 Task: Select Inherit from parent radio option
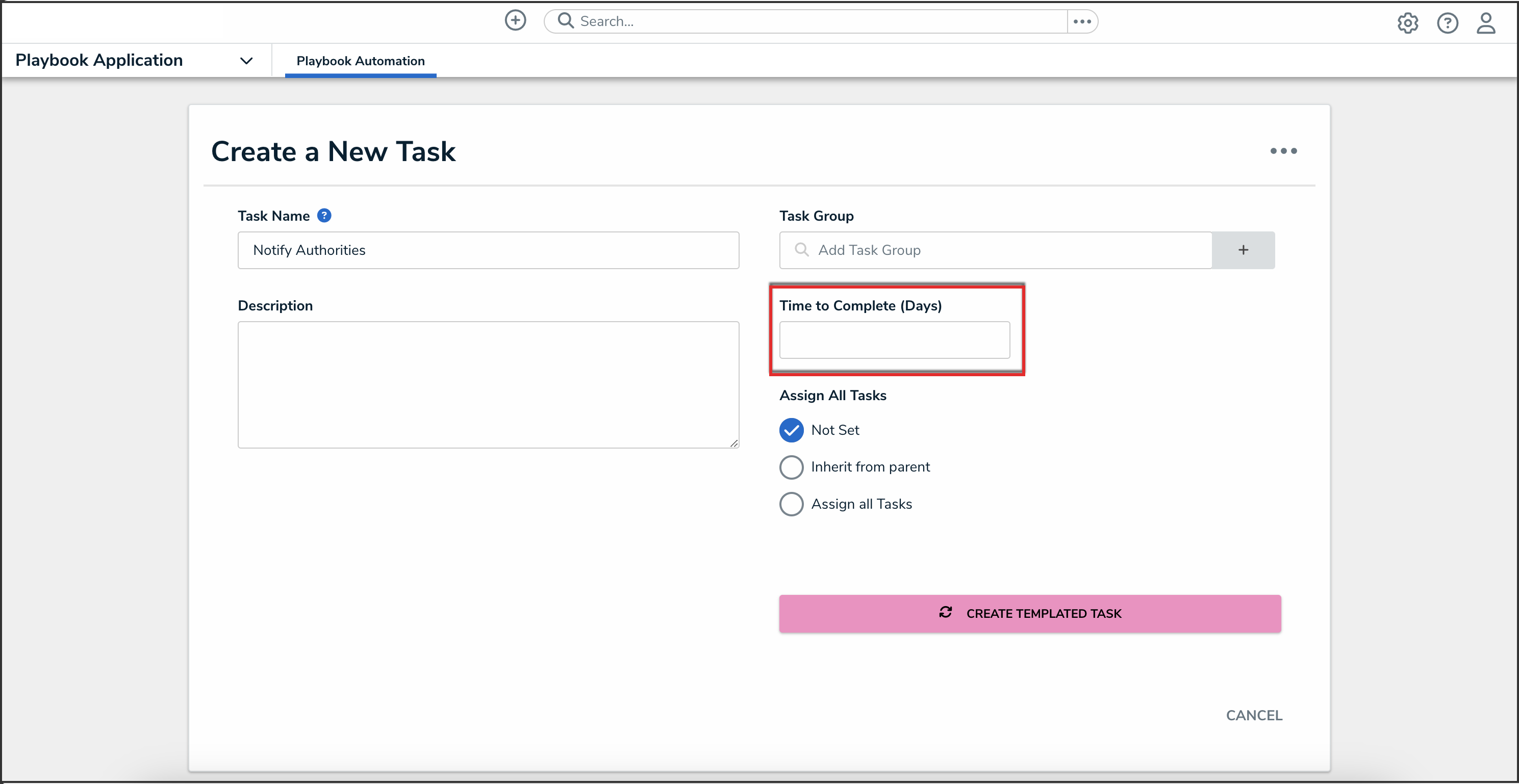[791, 467]
